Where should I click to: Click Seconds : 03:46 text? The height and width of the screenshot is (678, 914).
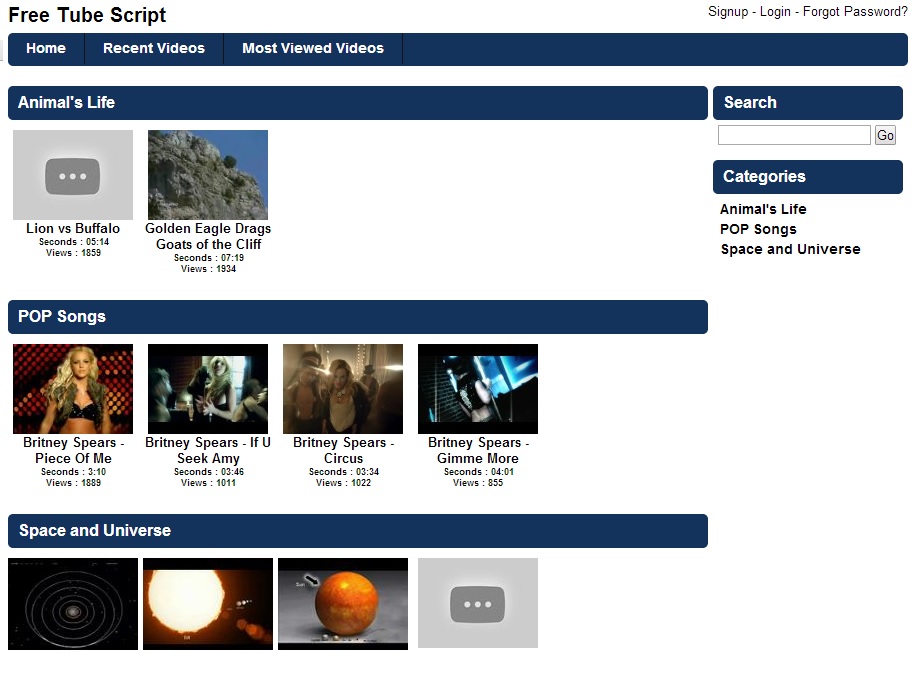[209, 472]
